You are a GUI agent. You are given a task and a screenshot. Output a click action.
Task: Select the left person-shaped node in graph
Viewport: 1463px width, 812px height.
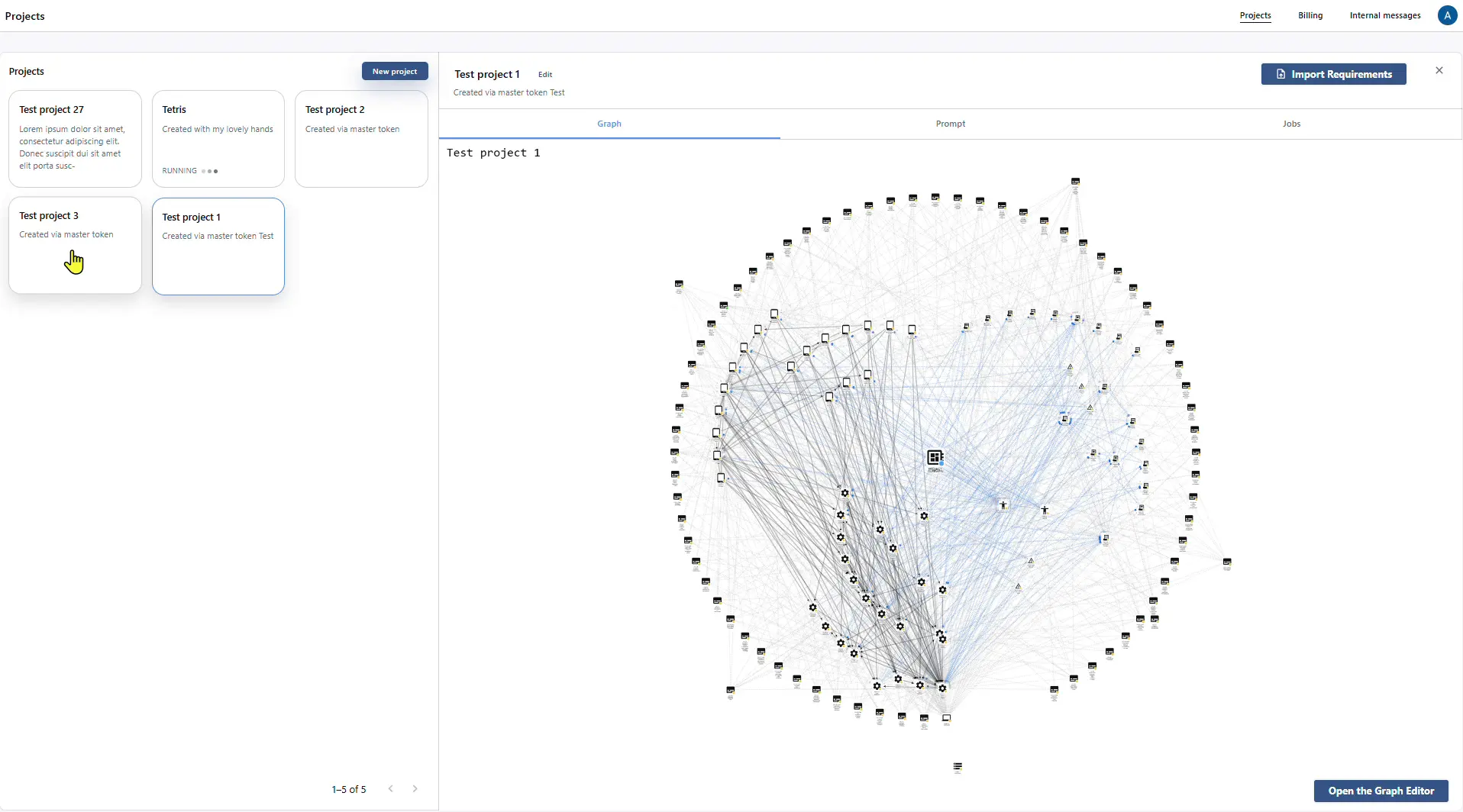click(x=1003, y=504)
